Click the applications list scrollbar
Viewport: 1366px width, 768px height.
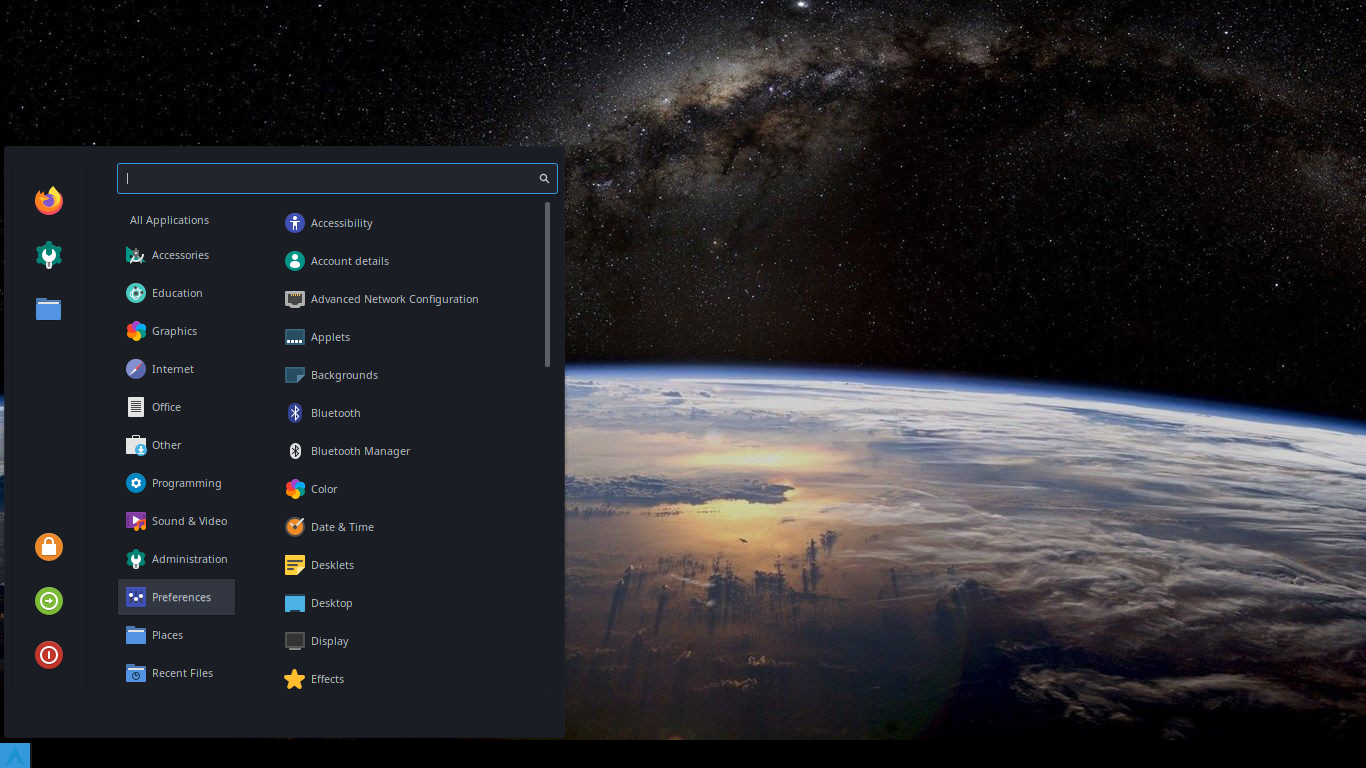coord(548,283)
